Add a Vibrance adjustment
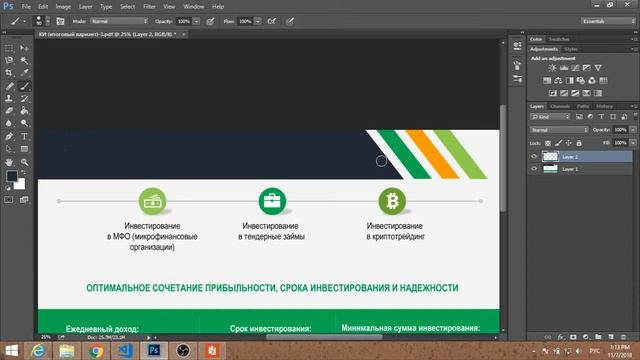 [x=598, y=68]
